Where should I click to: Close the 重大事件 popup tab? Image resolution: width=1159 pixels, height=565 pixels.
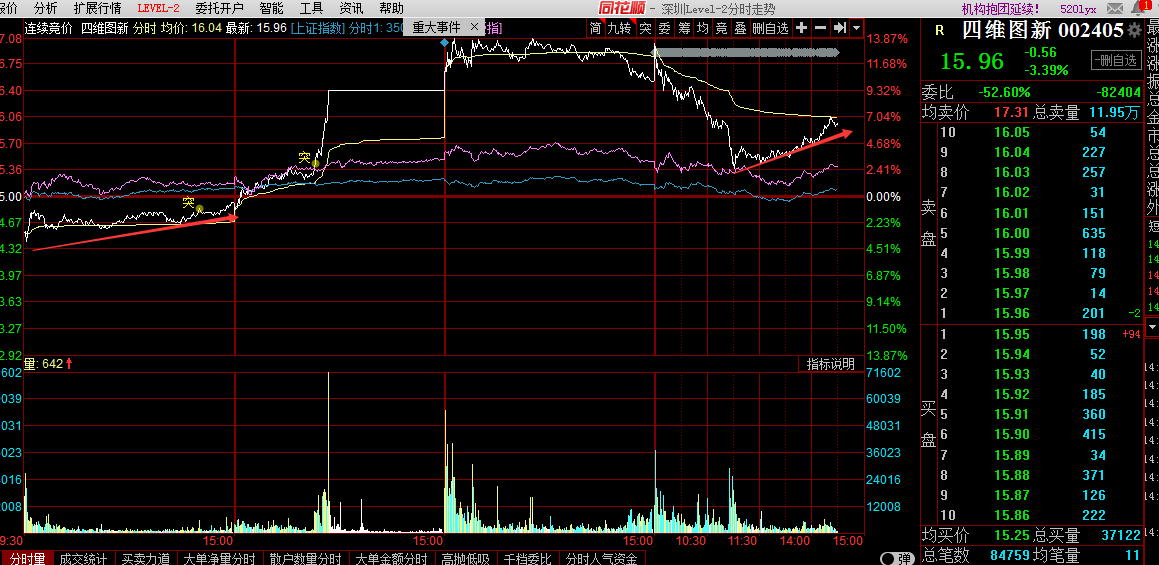[473, 28]
